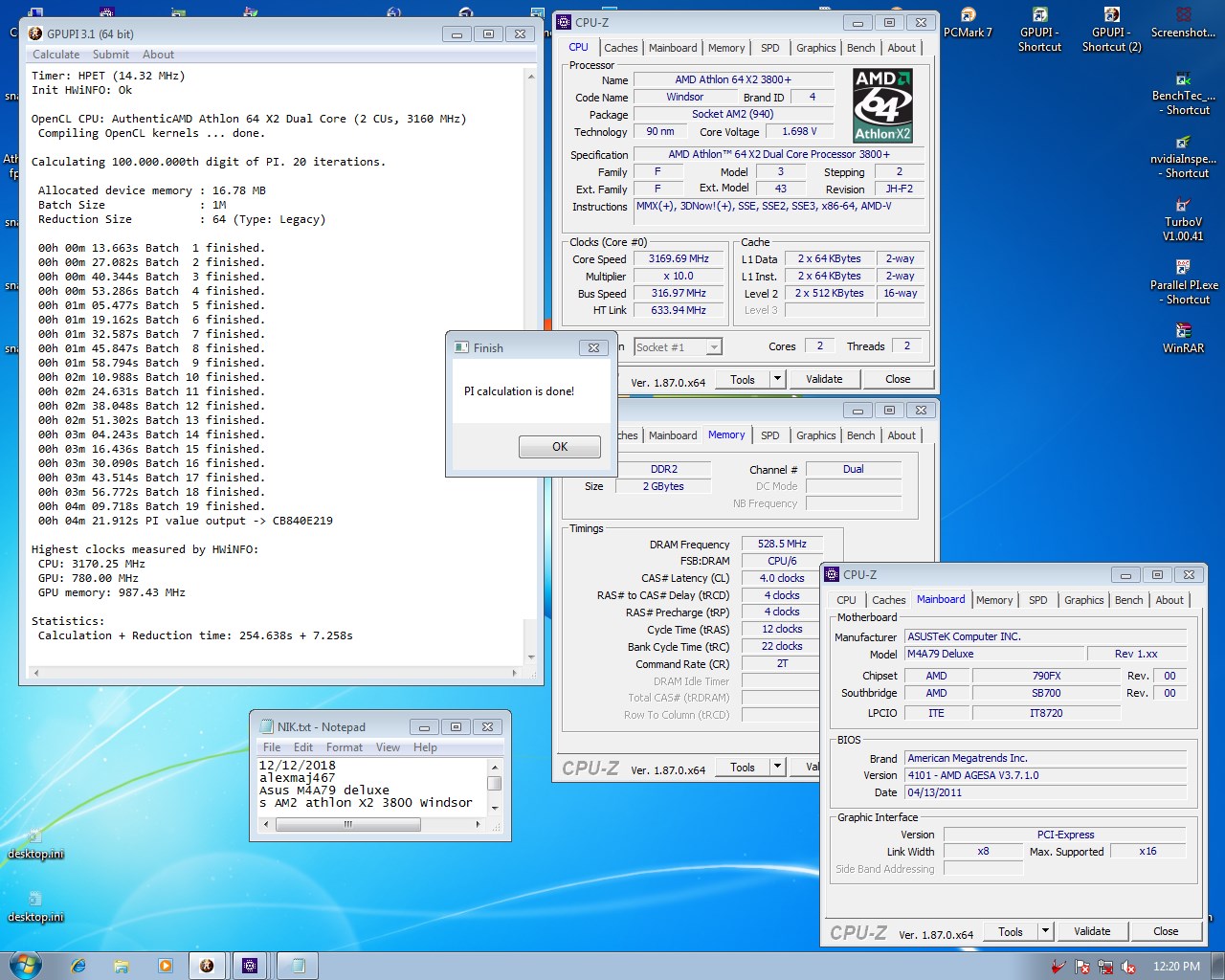Image resolution: width=1225 pixels, height=980 pixels.
Task: Click the M4A79 Deluxe model field
Action: 994,654
